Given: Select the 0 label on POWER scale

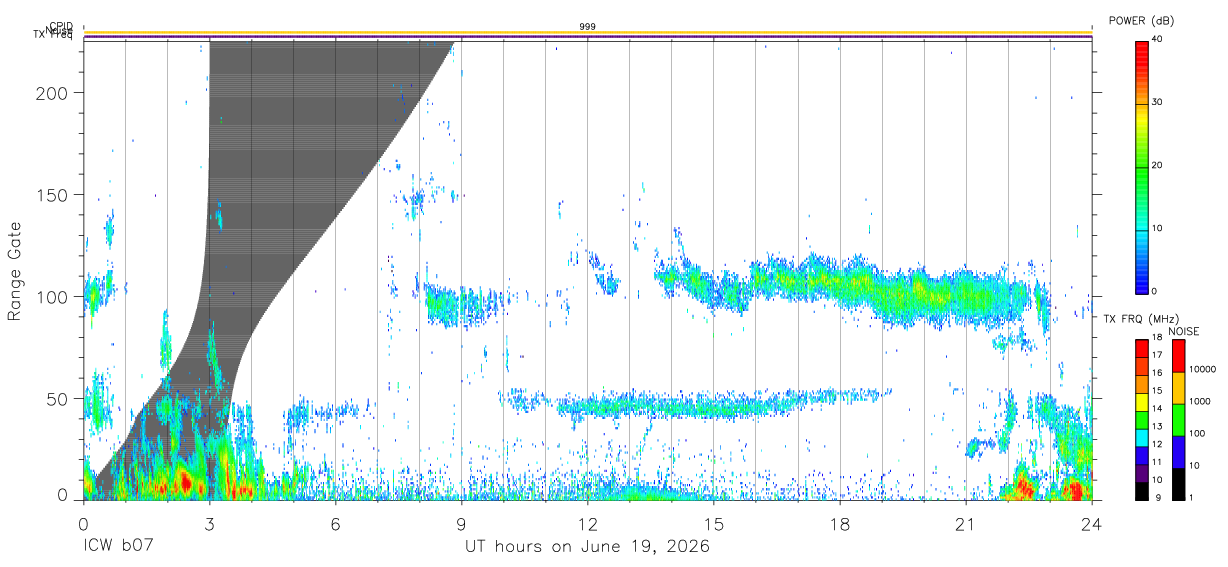Looking at the screenshot, I should (1155, 291).
